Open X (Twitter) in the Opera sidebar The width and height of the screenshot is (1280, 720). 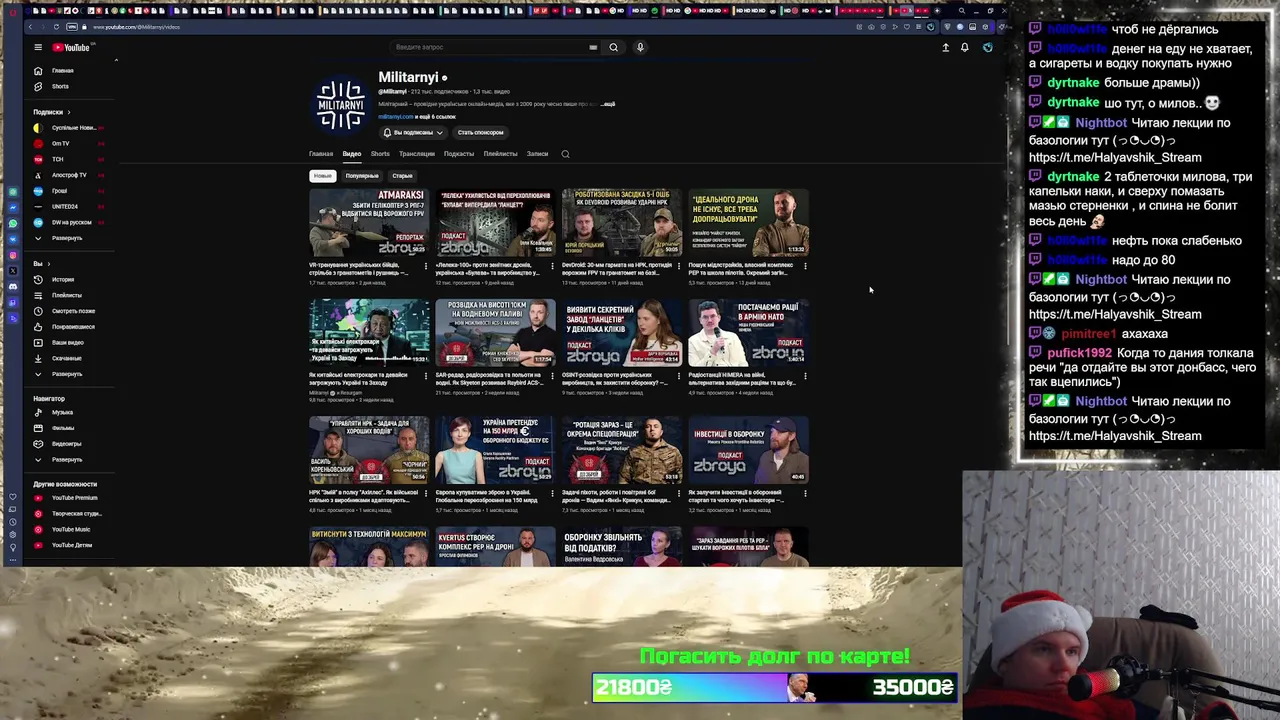coord(13,271)
